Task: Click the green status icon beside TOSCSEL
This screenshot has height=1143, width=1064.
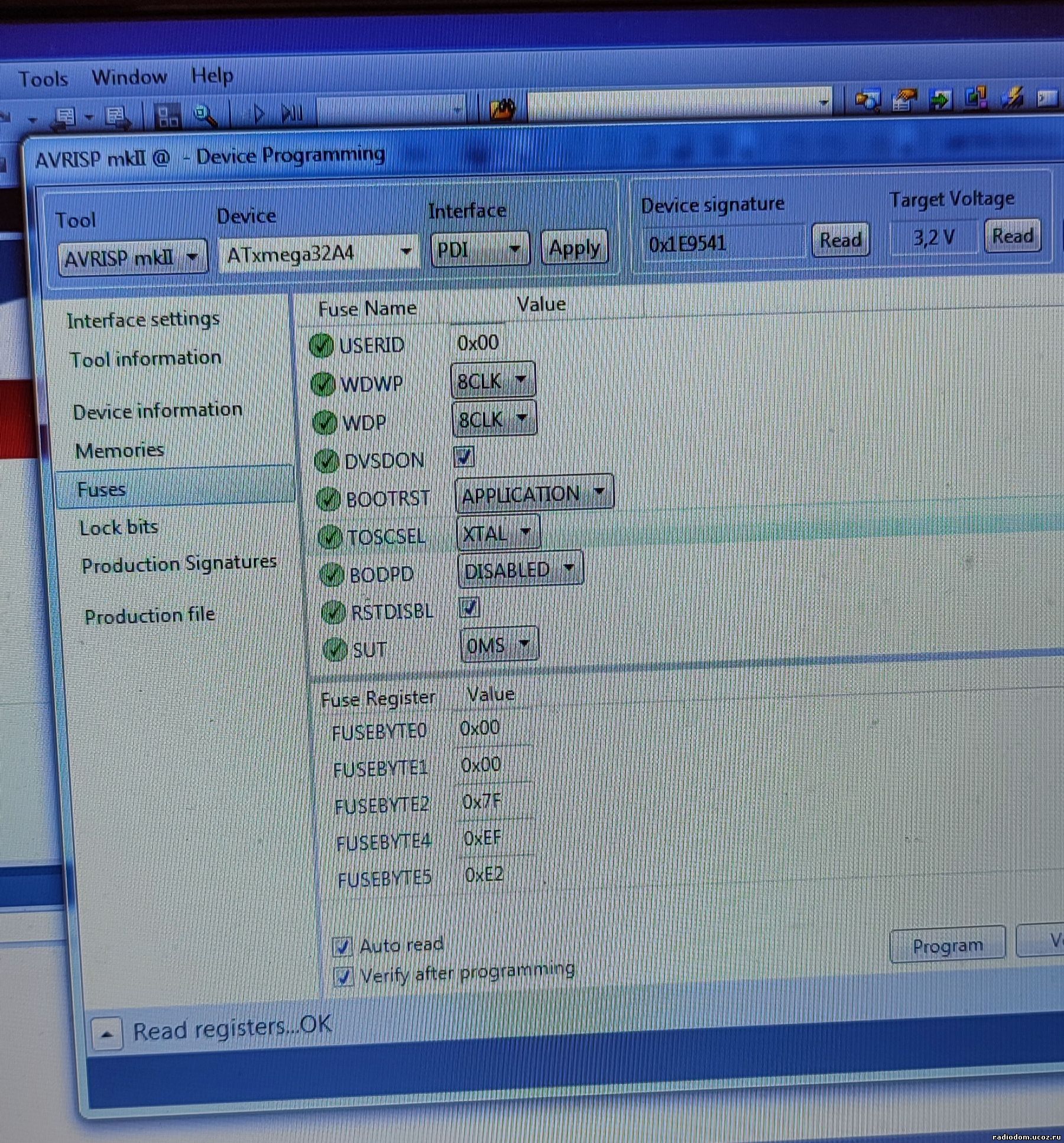Action: tap(330, 537)
